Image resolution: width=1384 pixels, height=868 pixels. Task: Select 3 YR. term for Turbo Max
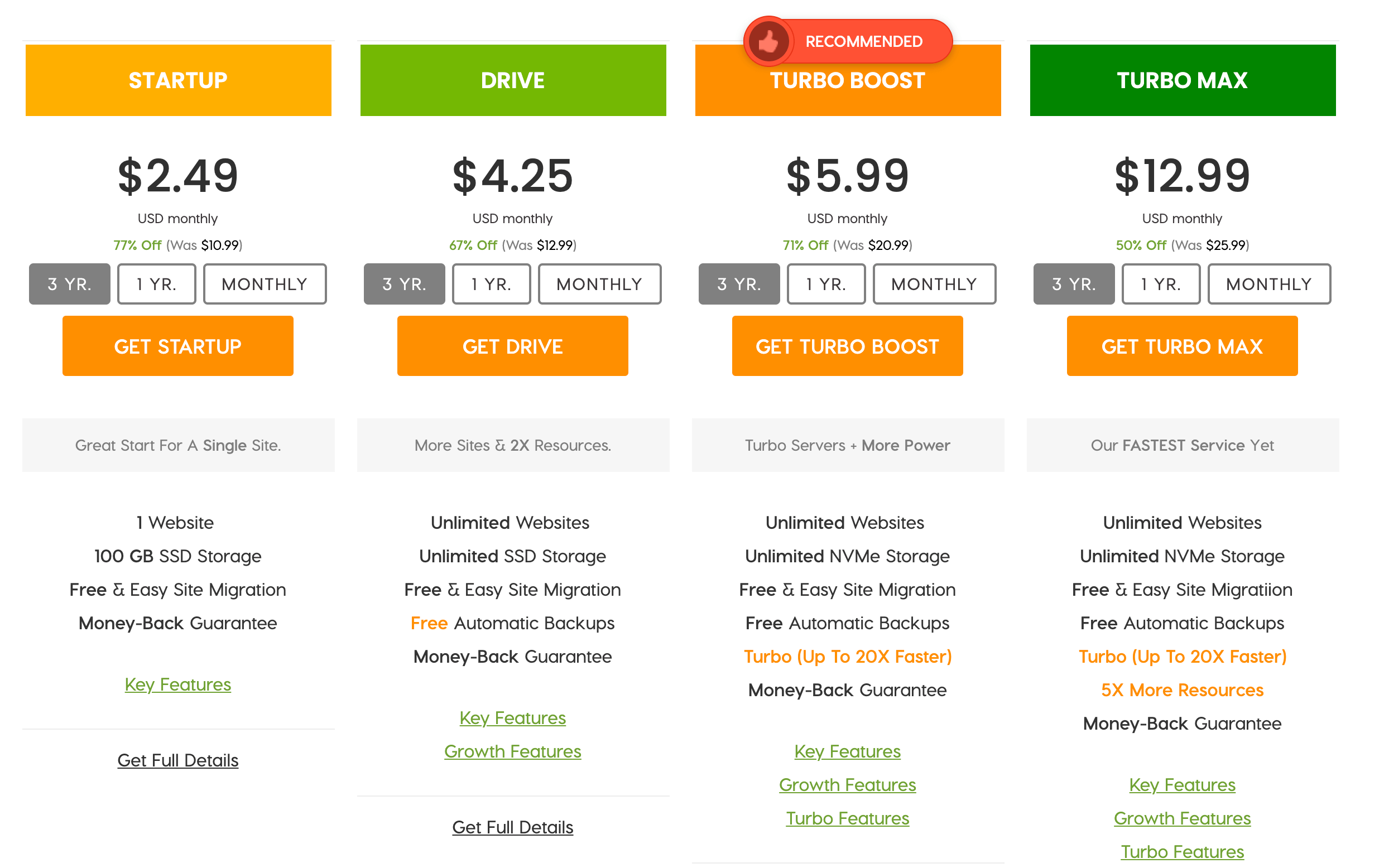(1073, 283)
